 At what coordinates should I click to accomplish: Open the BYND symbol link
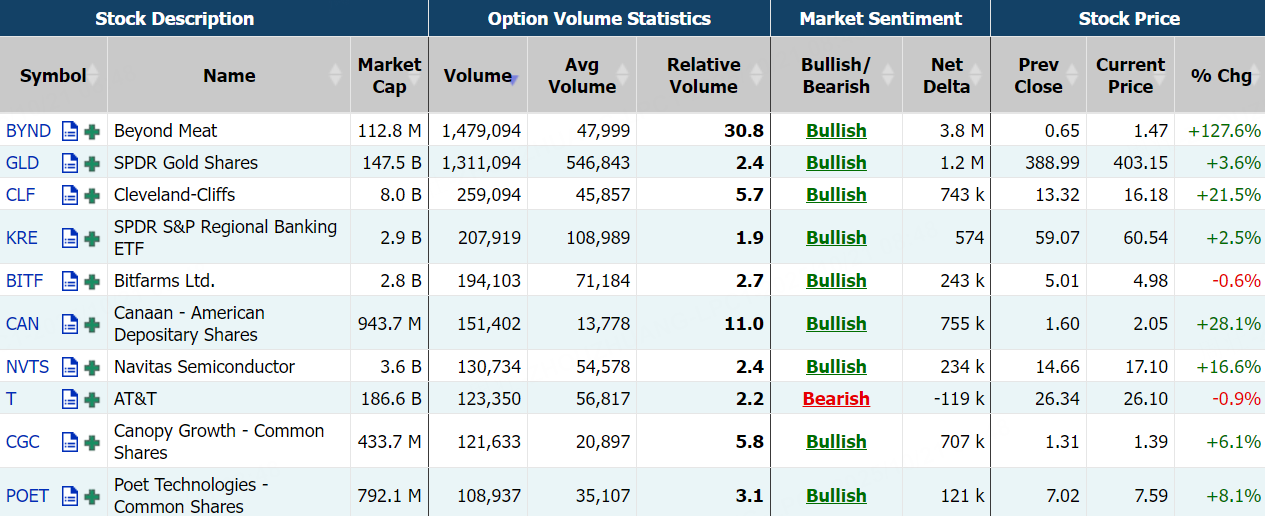28,131
